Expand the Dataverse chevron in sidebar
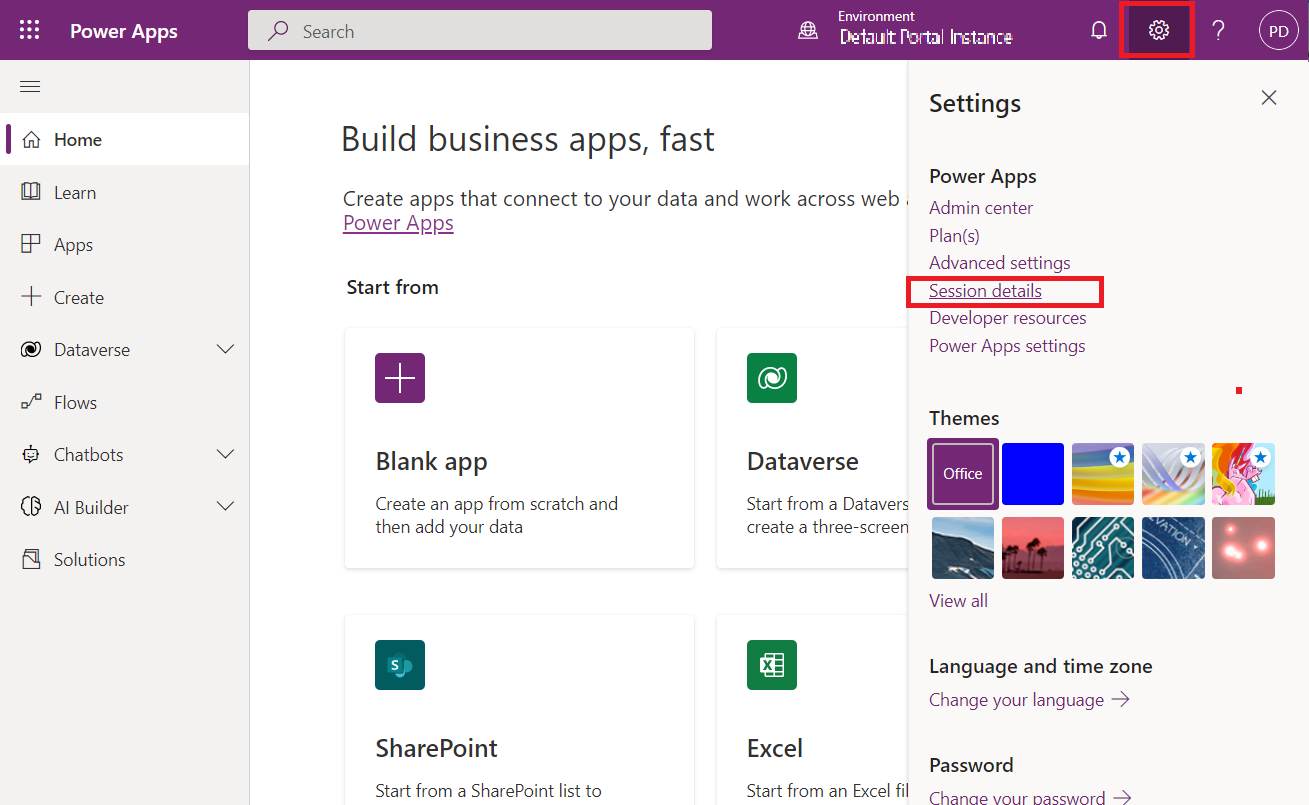 click(x=226, y=349)
